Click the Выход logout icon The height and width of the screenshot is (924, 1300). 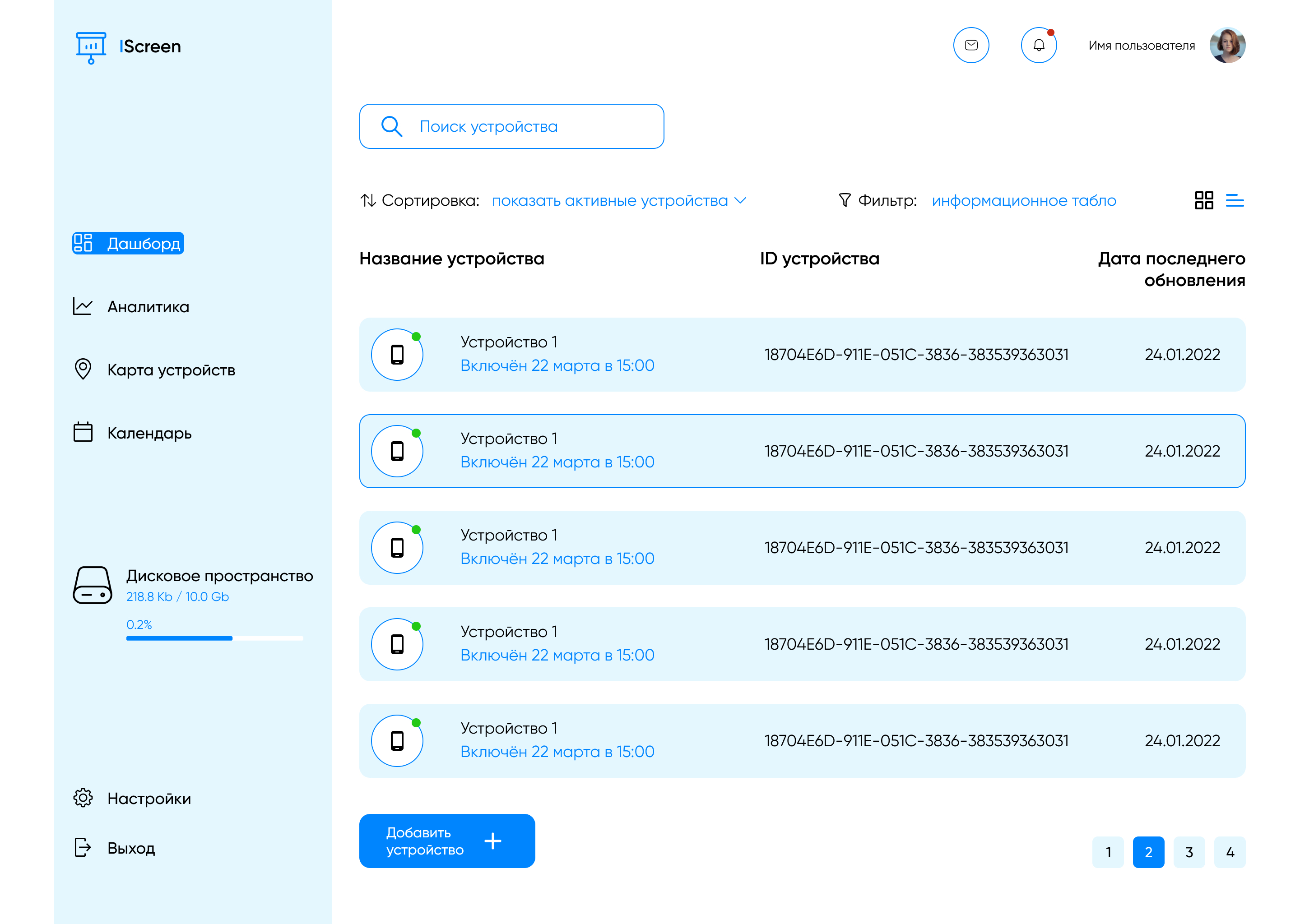83,848
